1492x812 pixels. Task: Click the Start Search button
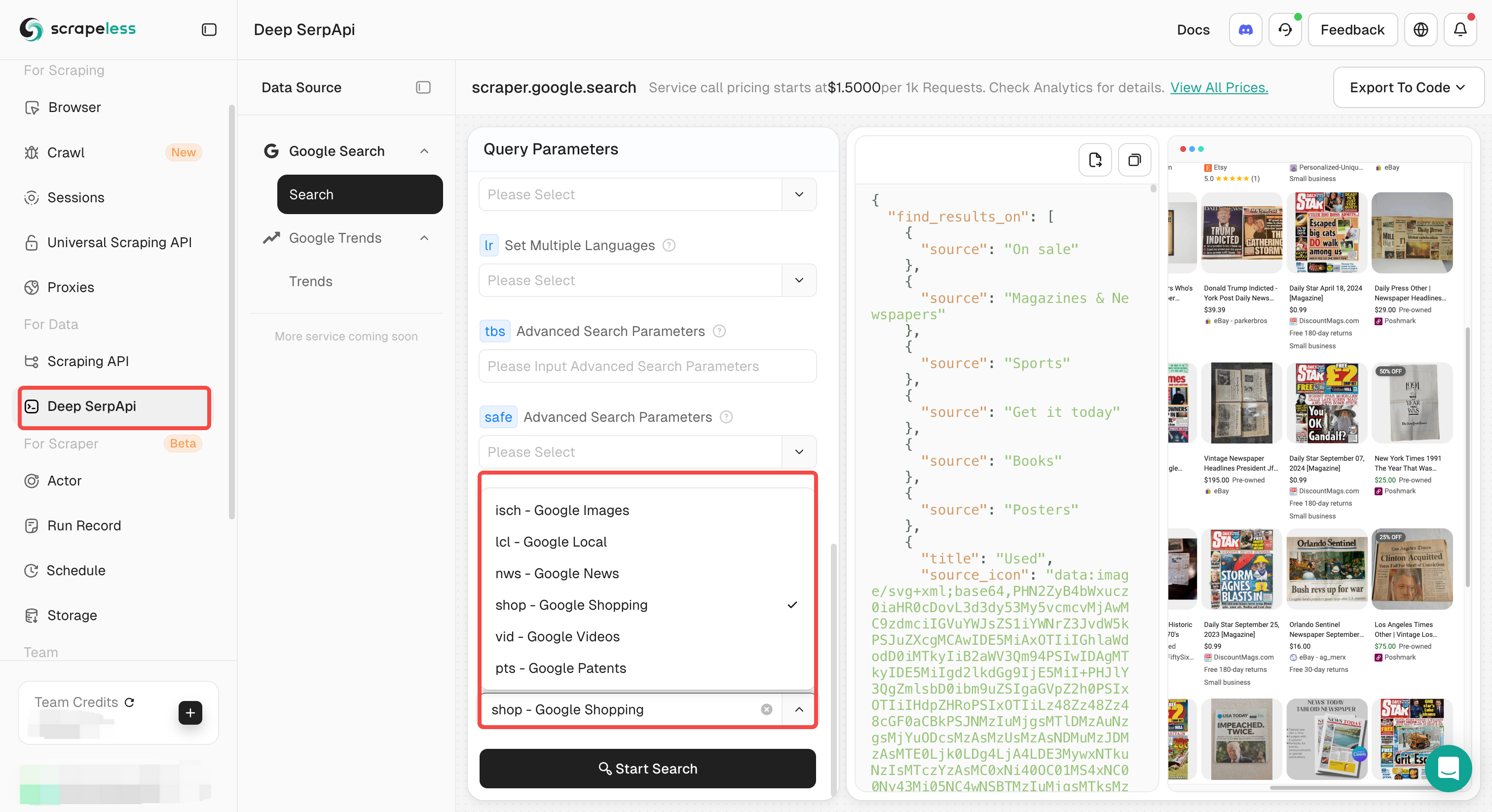tap(647, 769)
